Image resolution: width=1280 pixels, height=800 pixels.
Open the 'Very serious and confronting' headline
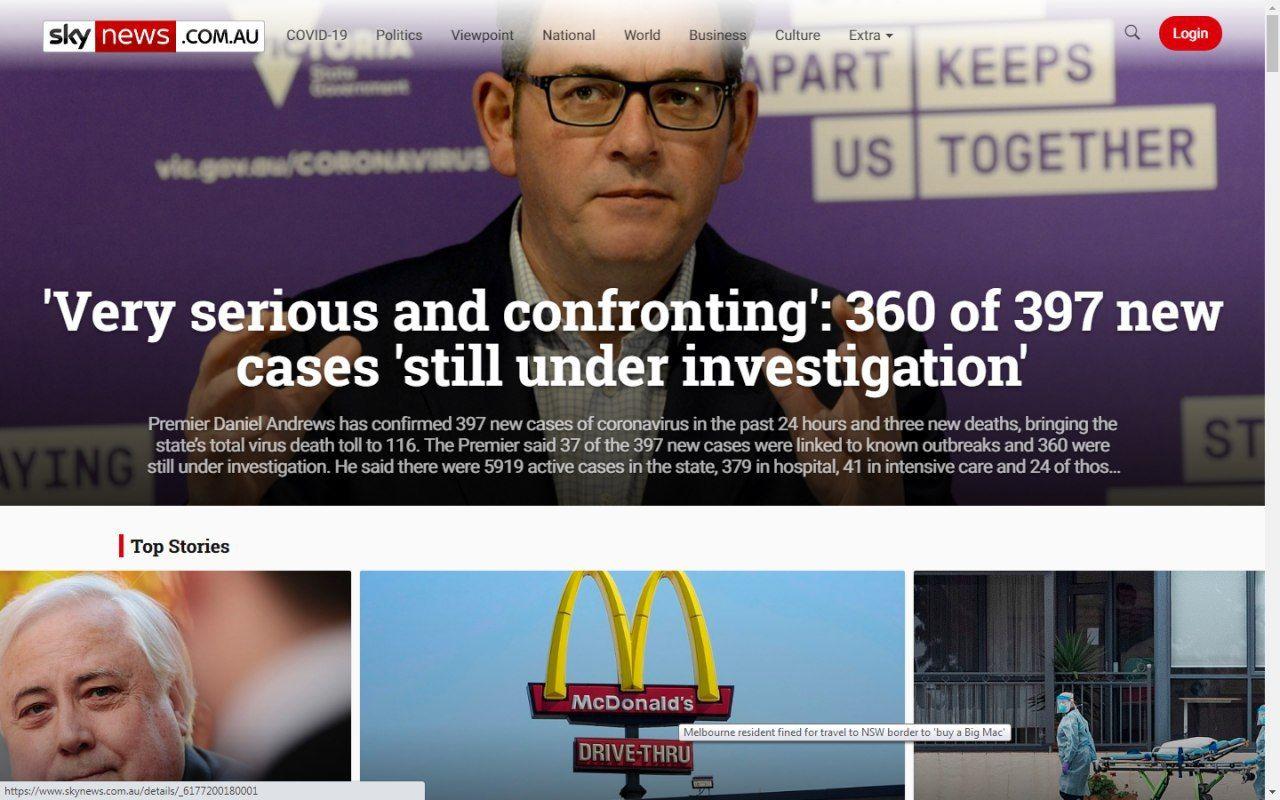click(633, 338)
